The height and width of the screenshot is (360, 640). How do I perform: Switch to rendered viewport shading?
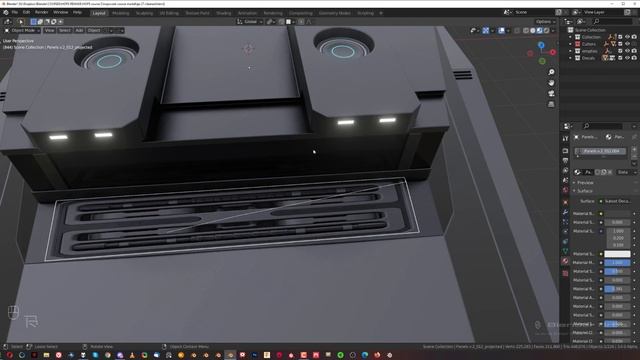[x=547, y=31]
